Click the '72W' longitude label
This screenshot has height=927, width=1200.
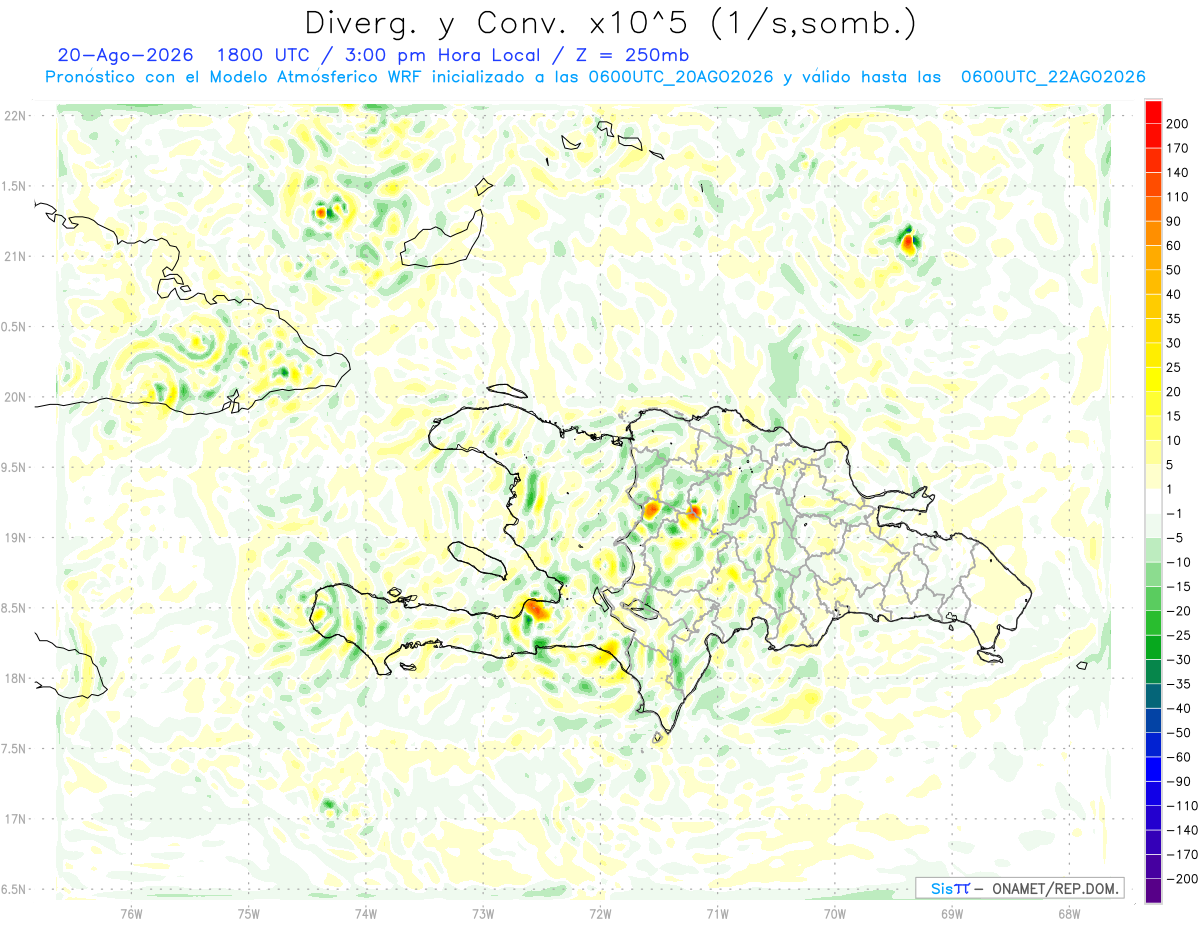[x=600, y=913]
